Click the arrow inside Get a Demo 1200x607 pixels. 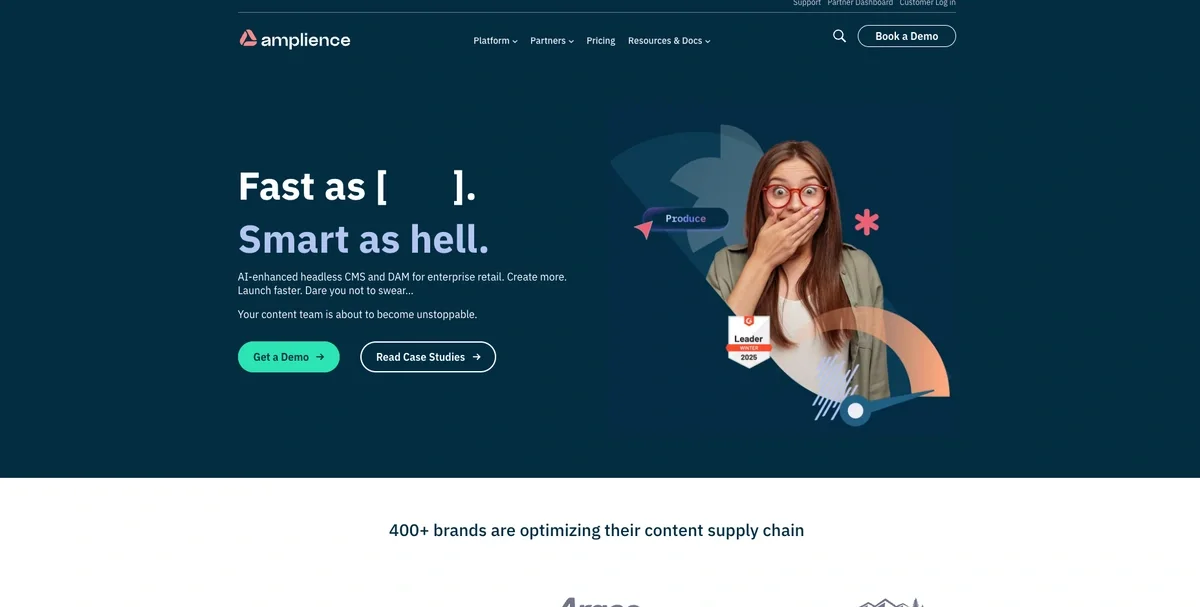320,357
